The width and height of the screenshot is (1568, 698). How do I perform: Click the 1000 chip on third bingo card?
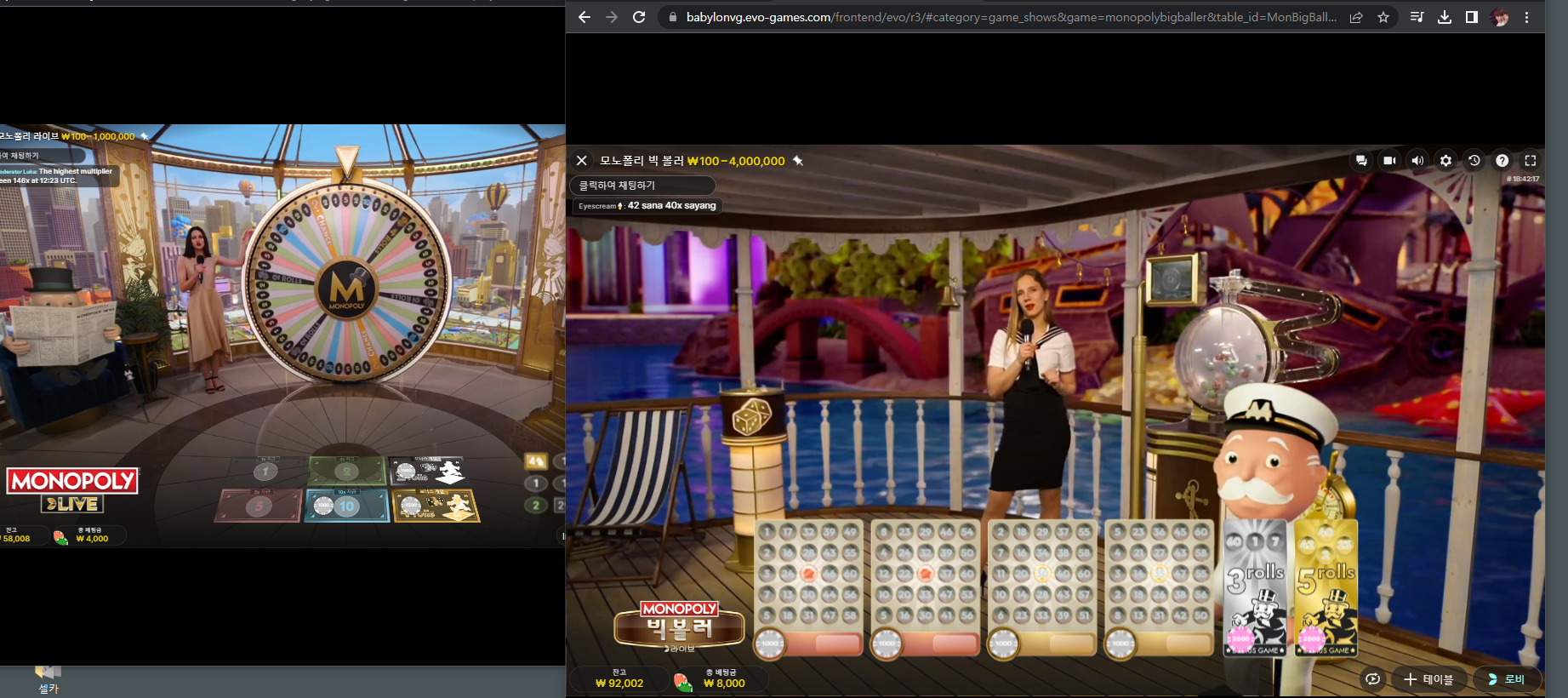[x=1003, y=643]
